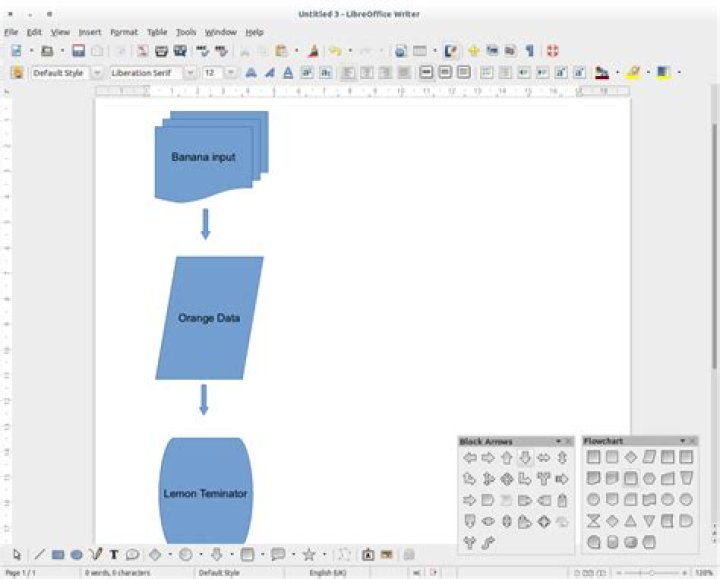Select the Ellipse drawing tool
Screen dimensions: 720x579
(77, 555)
